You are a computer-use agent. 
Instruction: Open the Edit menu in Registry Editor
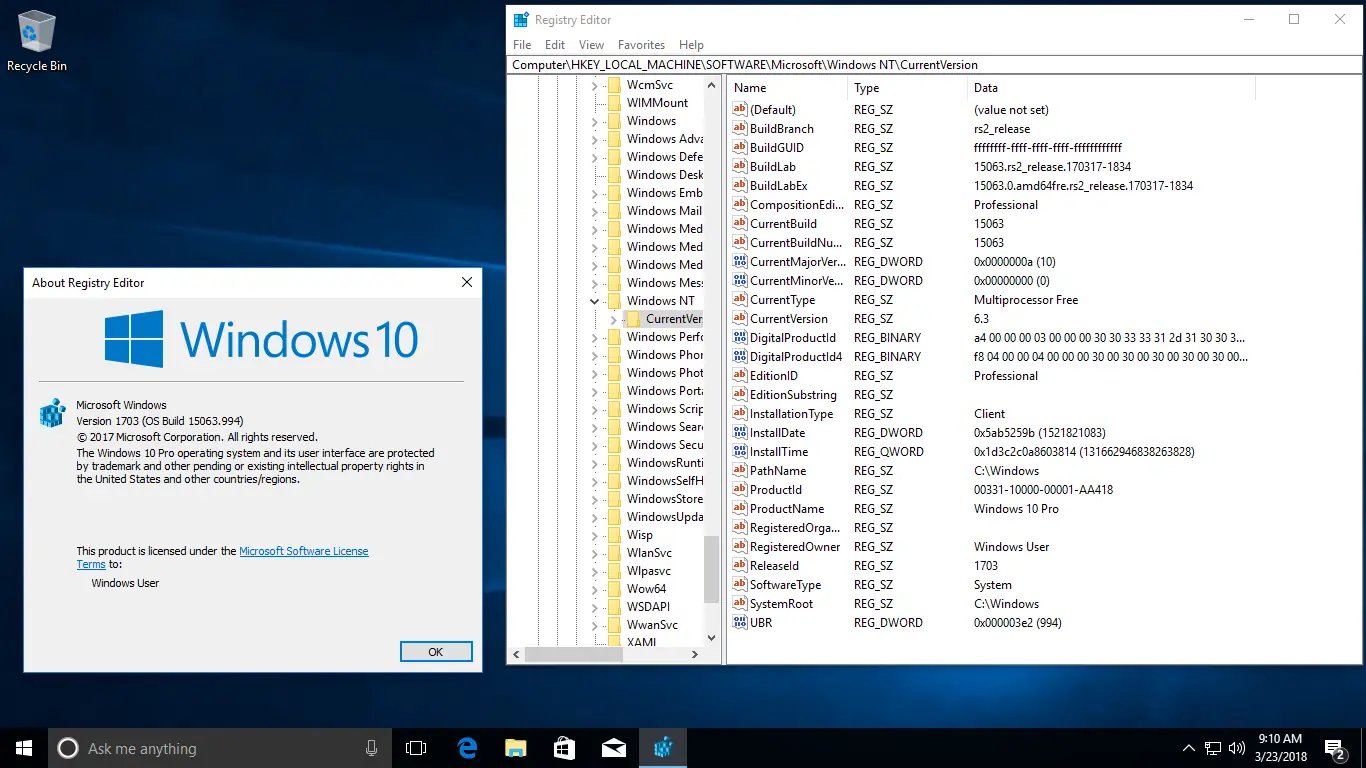click(x=555, y=45)
